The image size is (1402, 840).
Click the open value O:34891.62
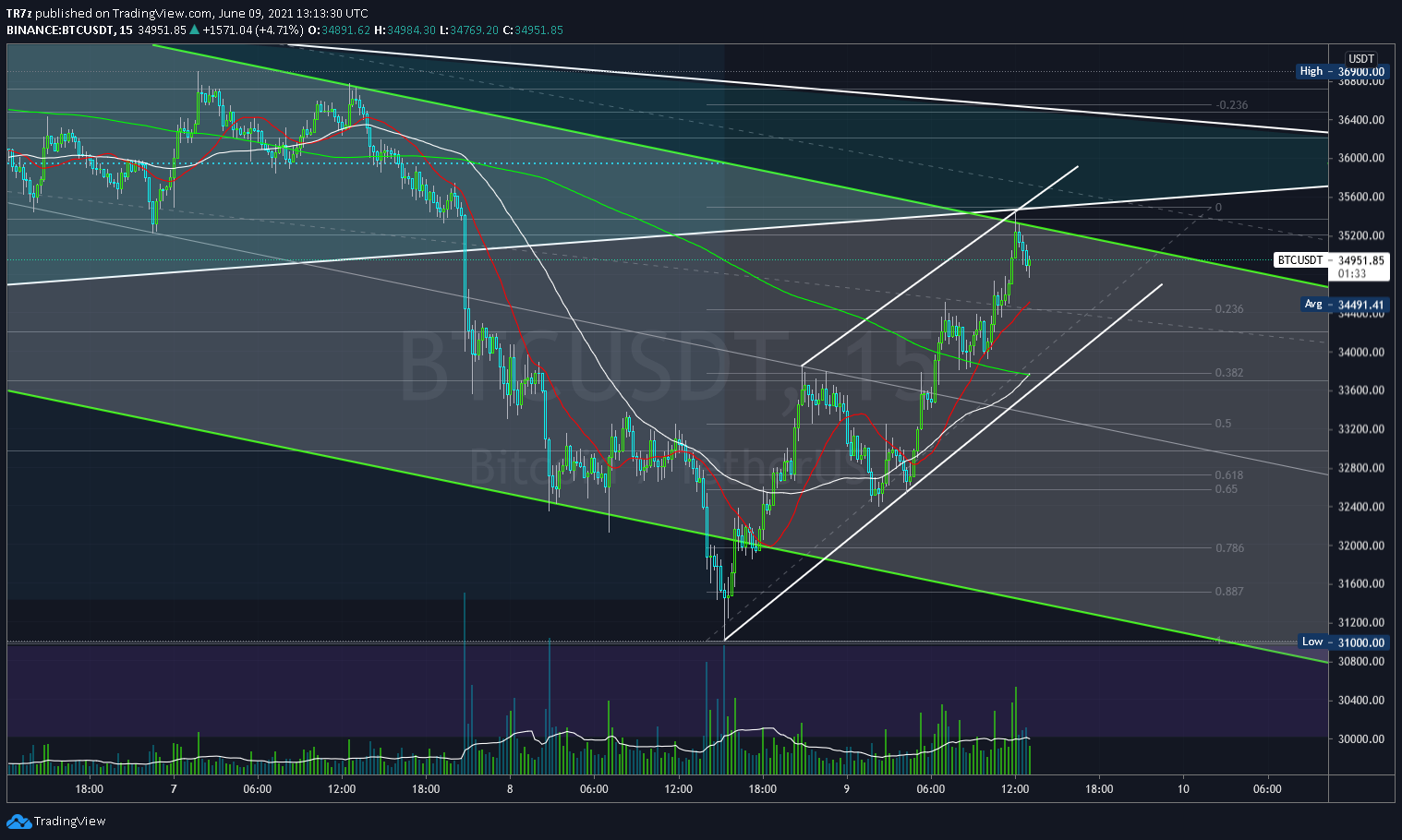click(x=339, y=30)
